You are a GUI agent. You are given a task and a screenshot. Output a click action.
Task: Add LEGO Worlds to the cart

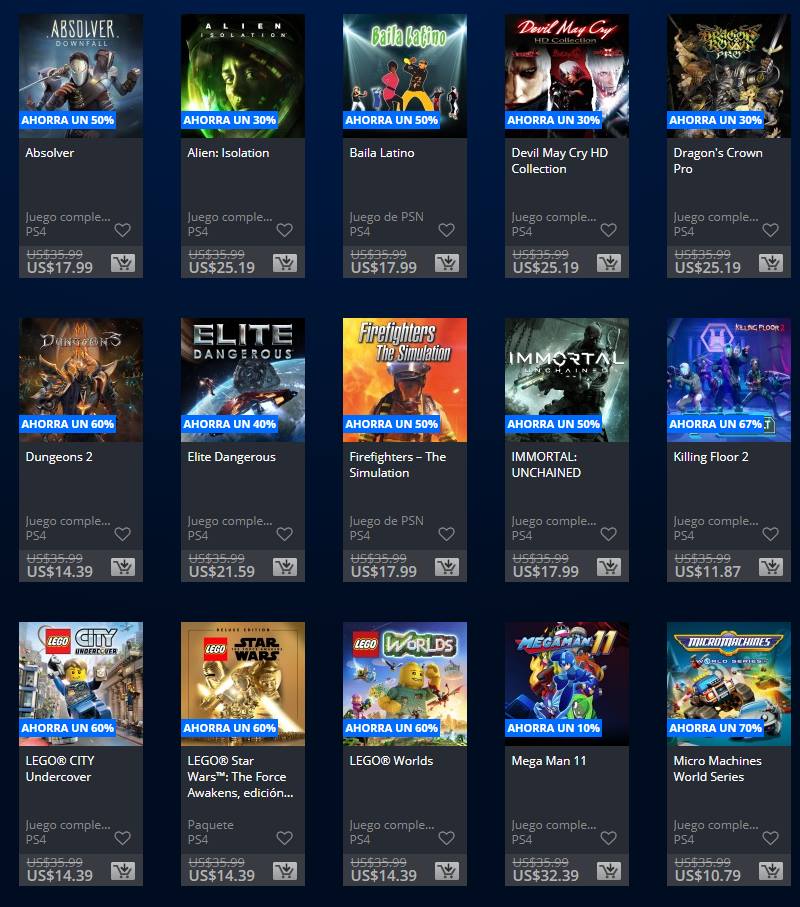[x=447, y=871]
